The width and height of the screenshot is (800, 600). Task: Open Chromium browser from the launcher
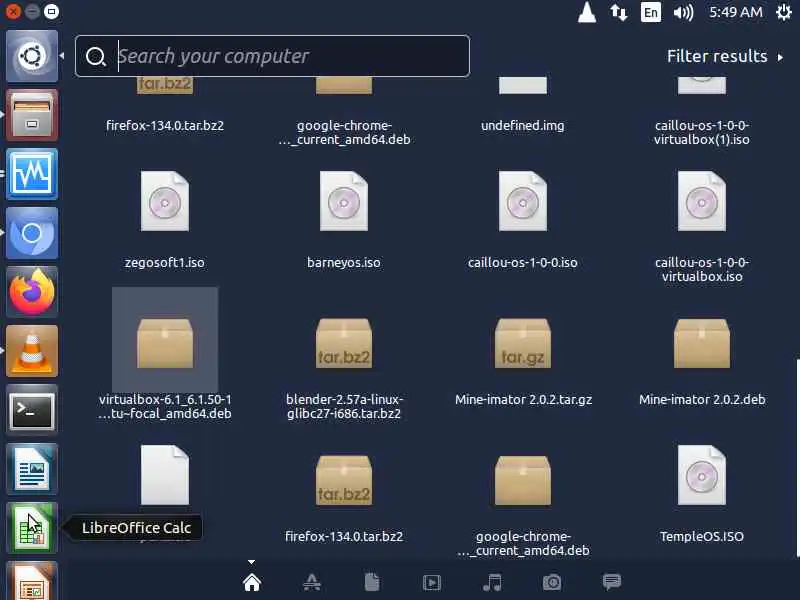tap(32, 233)
